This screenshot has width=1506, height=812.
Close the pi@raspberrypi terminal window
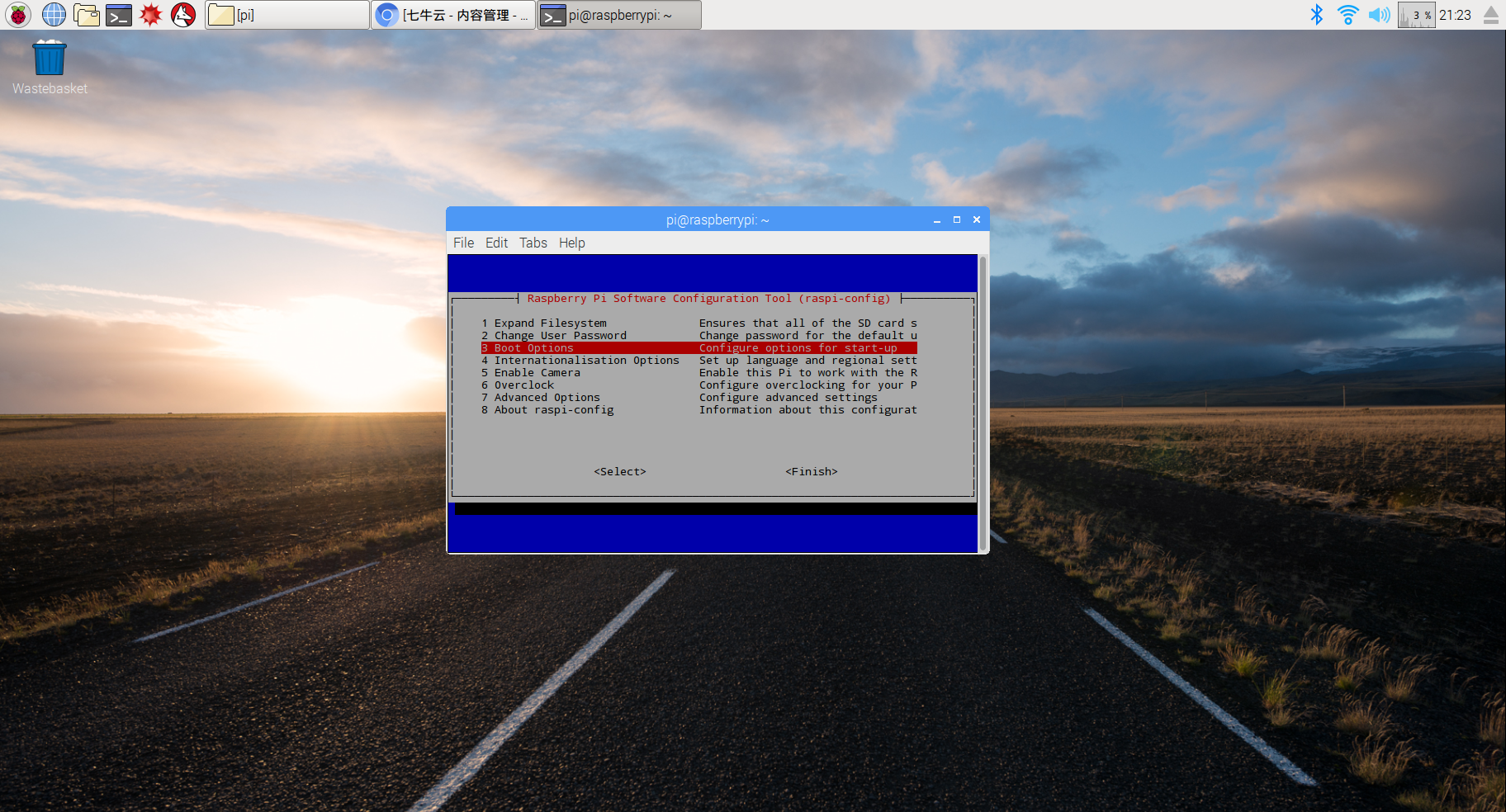point(977,220)
